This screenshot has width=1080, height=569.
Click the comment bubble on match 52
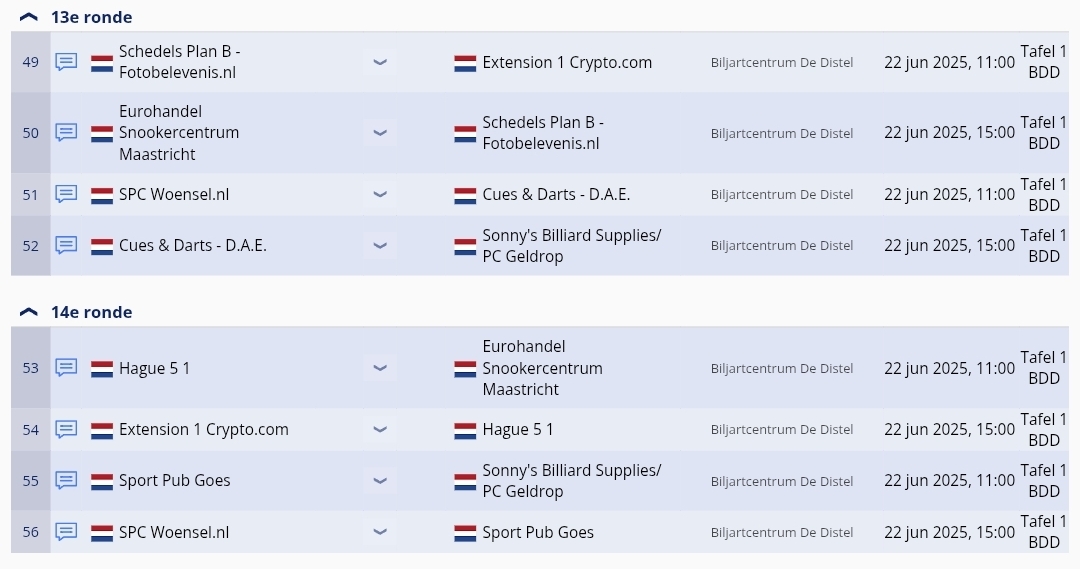click(x=66, y=245)
